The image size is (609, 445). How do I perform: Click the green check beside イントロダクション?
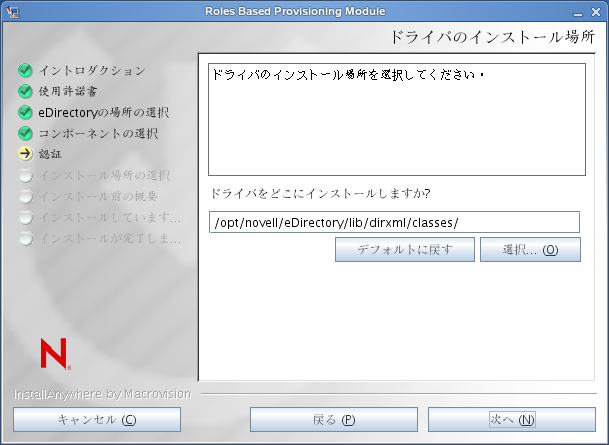click(x=25, y=70)
